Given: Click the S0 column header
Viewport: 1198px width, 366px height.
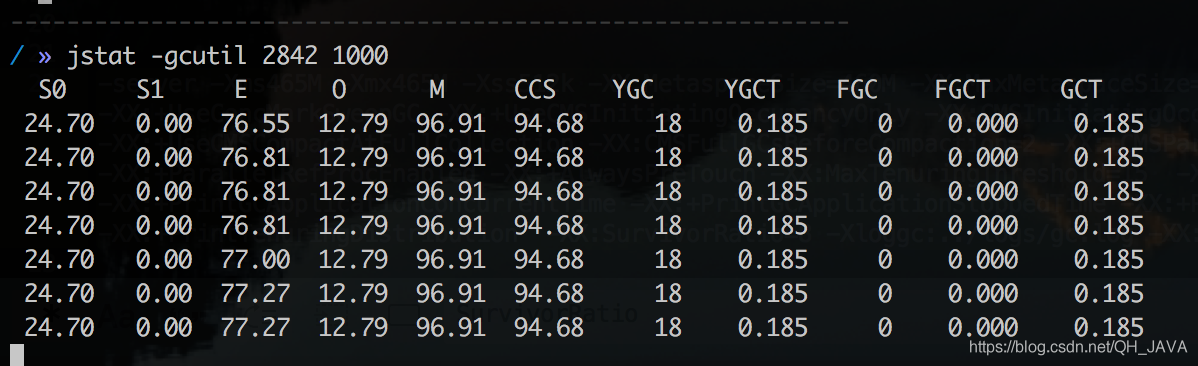Looking at the screenshot, I should pos(53,90).
